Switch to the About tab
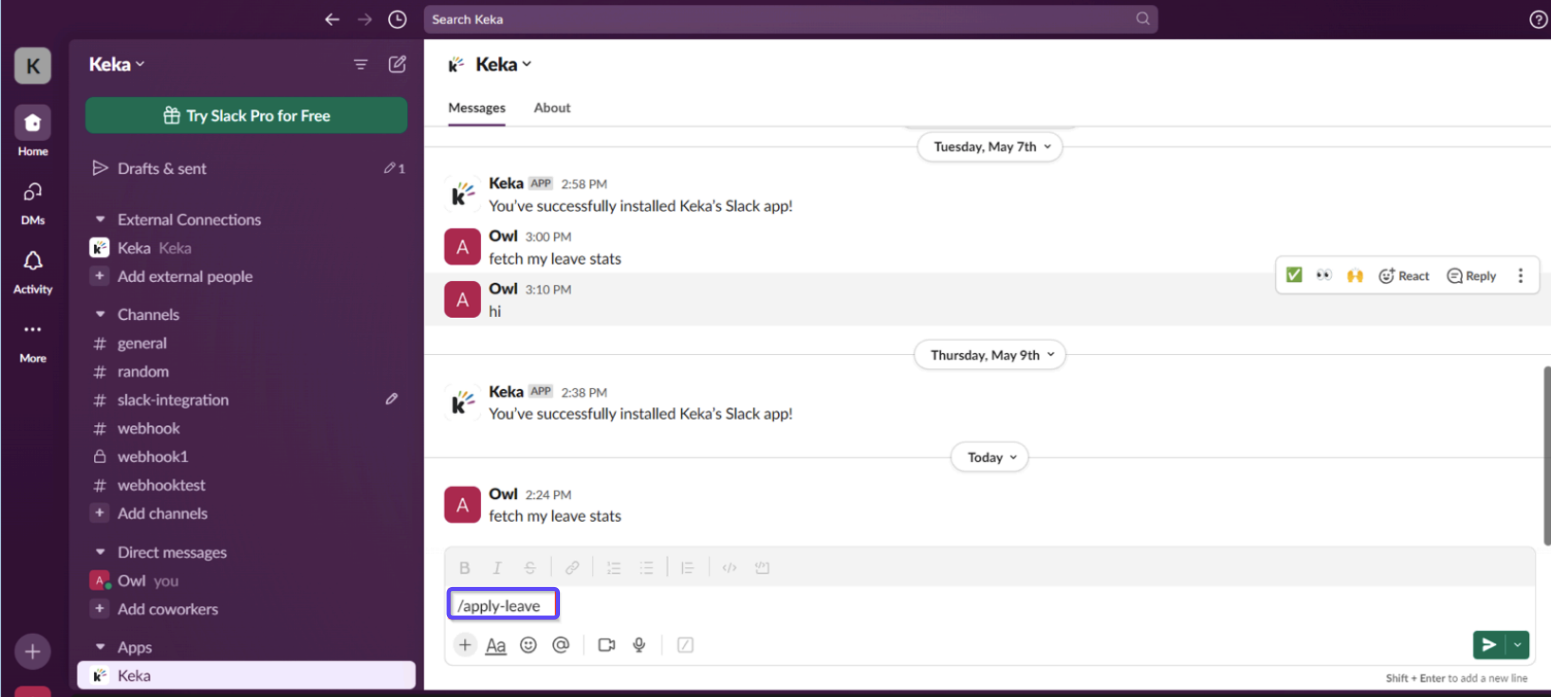The image size is (1551, 697). click(x=552, y=108)
